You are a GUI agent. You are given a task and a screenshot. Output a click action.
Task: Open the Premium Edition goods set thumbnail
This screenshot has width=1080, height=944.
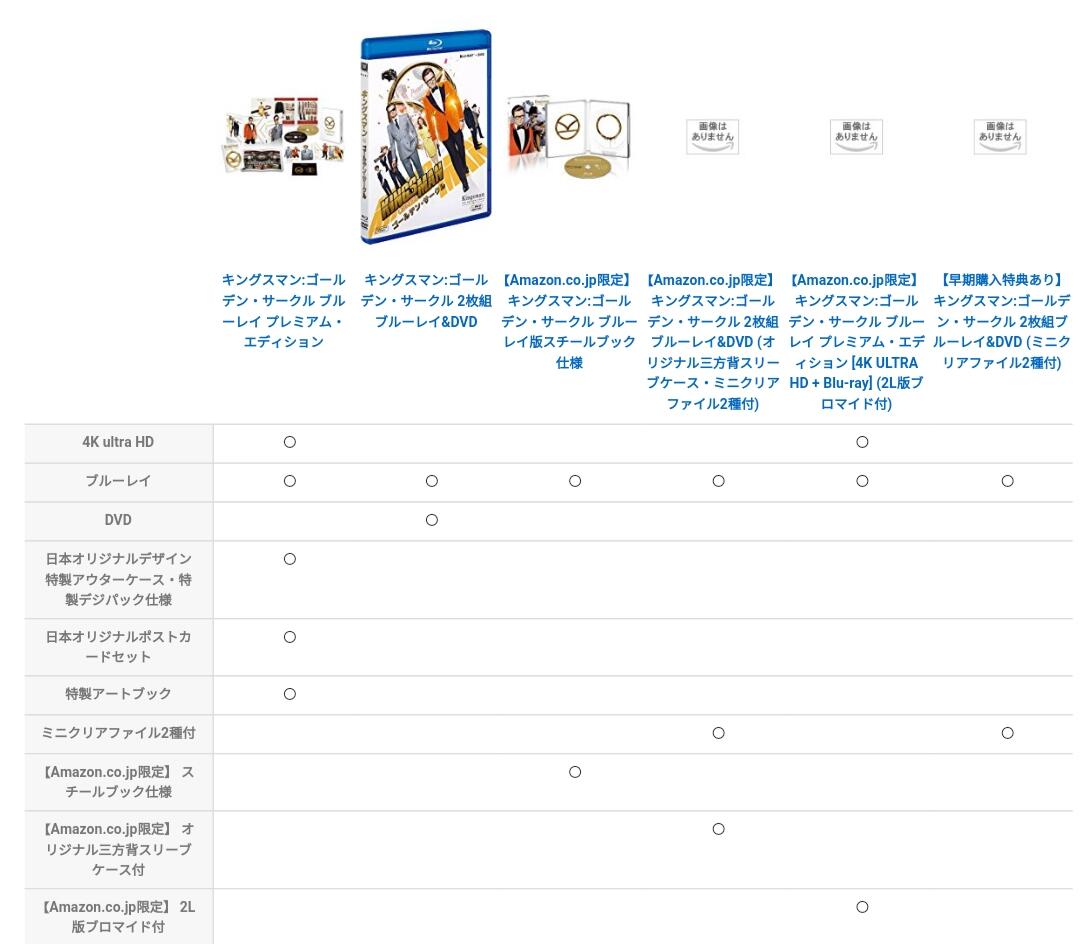tap(282, 136)
